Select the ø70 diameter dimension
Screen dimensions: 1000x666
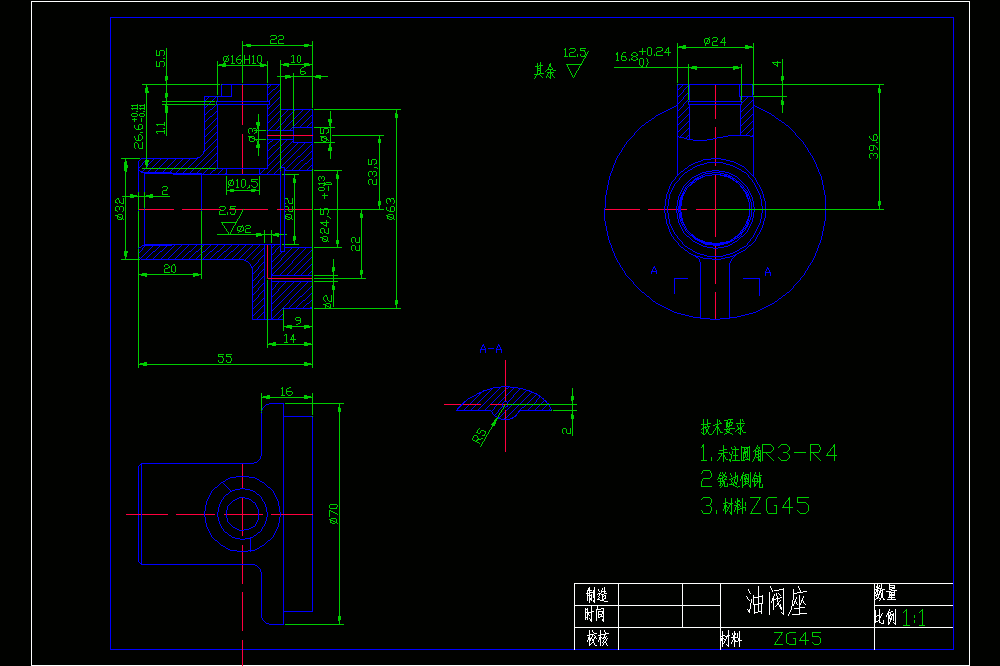333,514
